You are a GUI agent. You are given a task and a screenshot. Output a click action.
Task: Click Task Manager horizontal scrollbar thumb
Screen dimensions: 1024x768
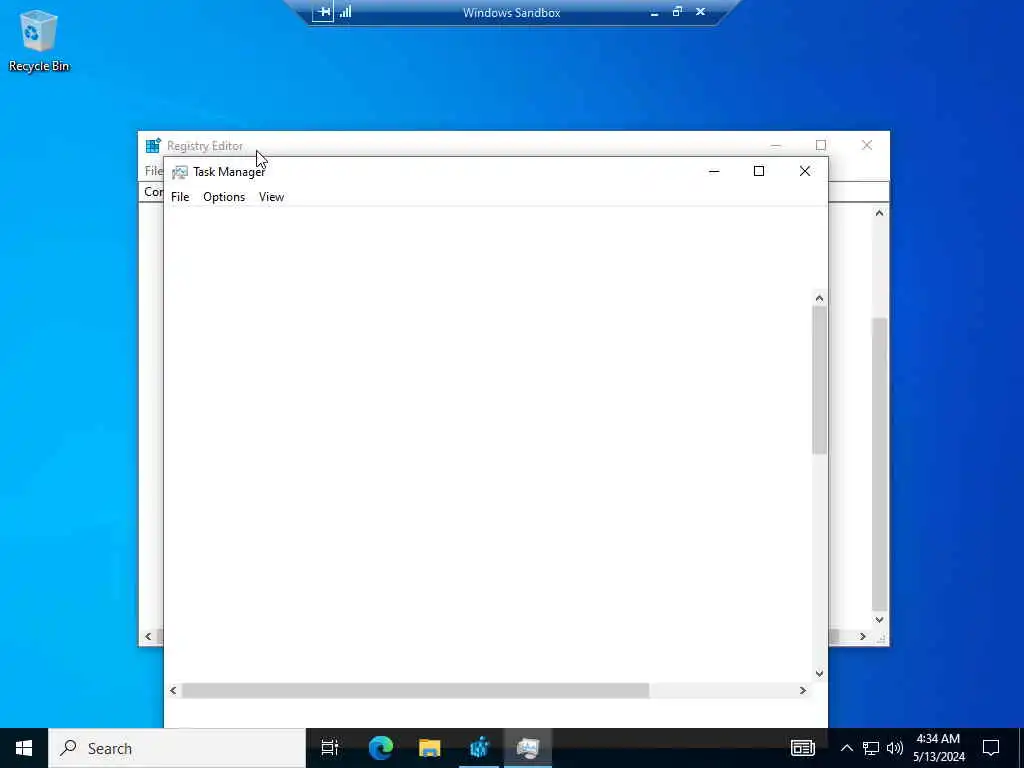pos(415,690)
